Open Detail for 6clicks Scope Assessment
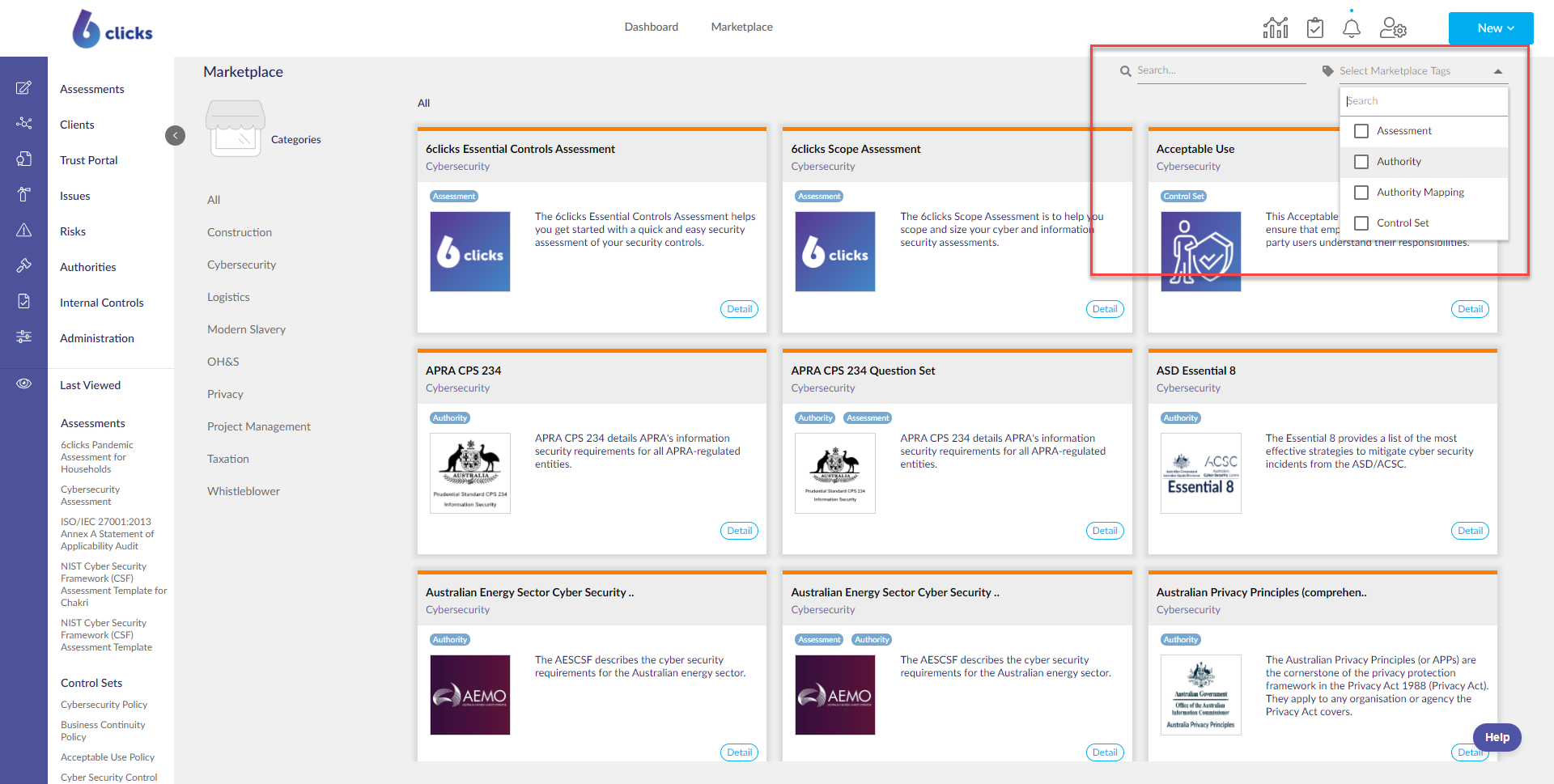Screen dimensions: 1554x784 1105,309
